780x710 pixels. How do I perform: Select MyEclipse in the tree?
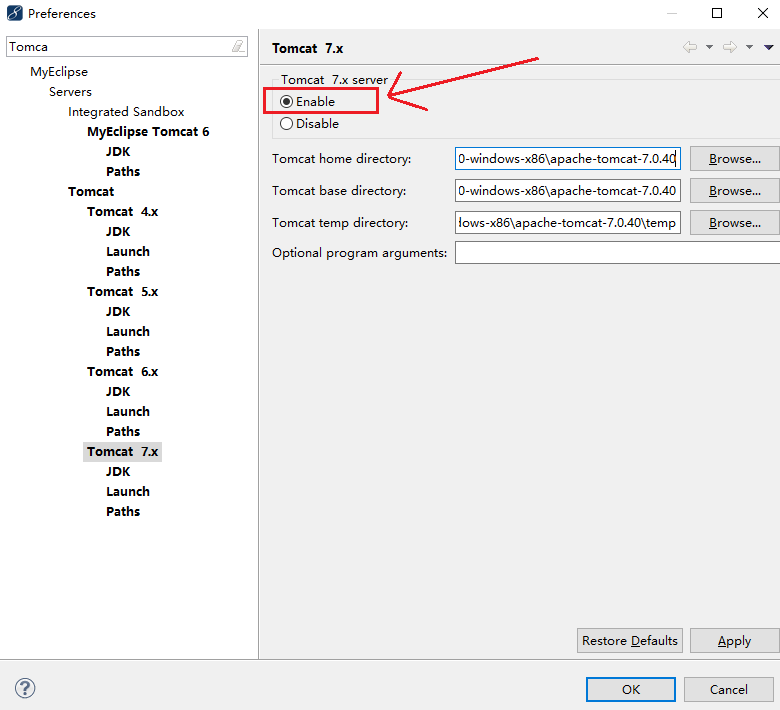point(59,72)
